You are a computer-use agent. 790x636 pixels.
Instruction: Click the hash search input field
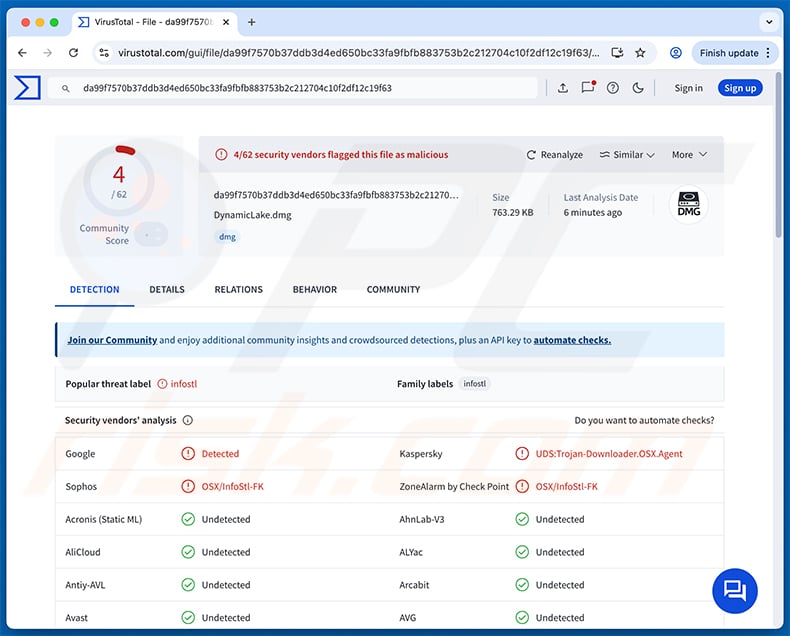(x=292, y=88)
